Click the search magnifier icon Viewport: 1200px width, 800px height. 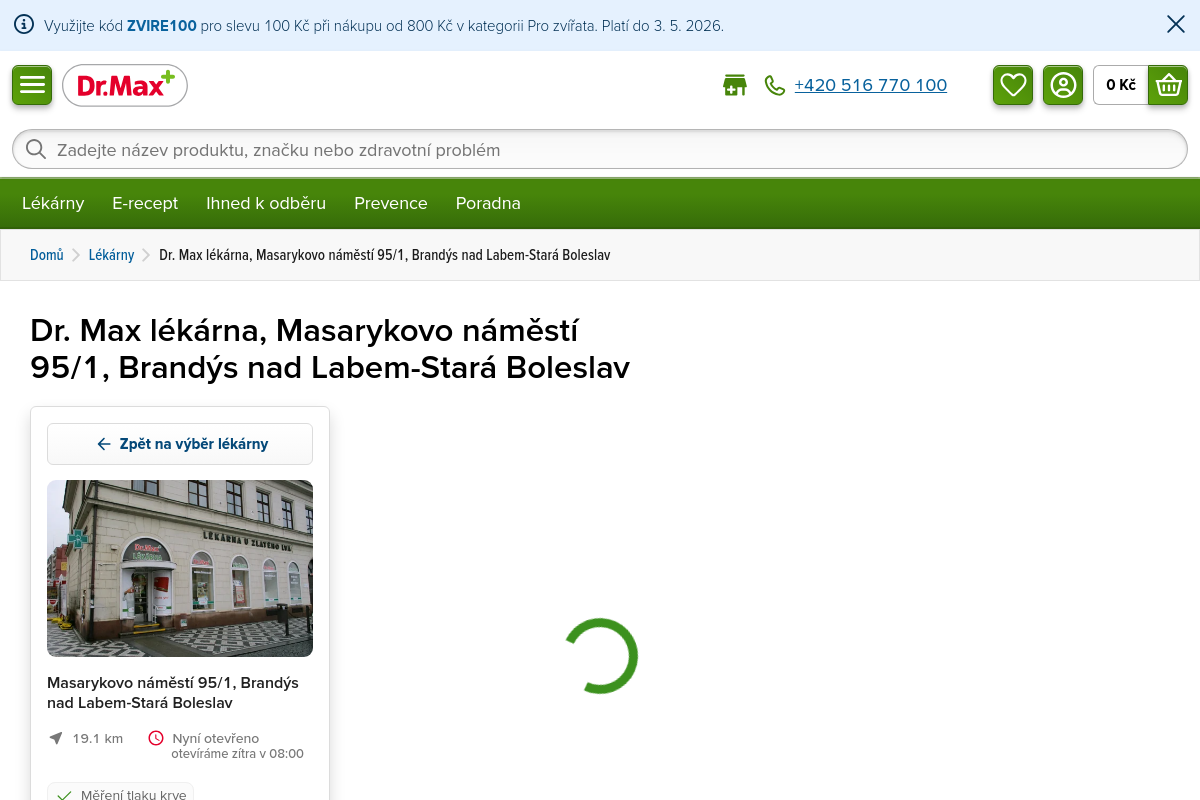tap(36, 150)
